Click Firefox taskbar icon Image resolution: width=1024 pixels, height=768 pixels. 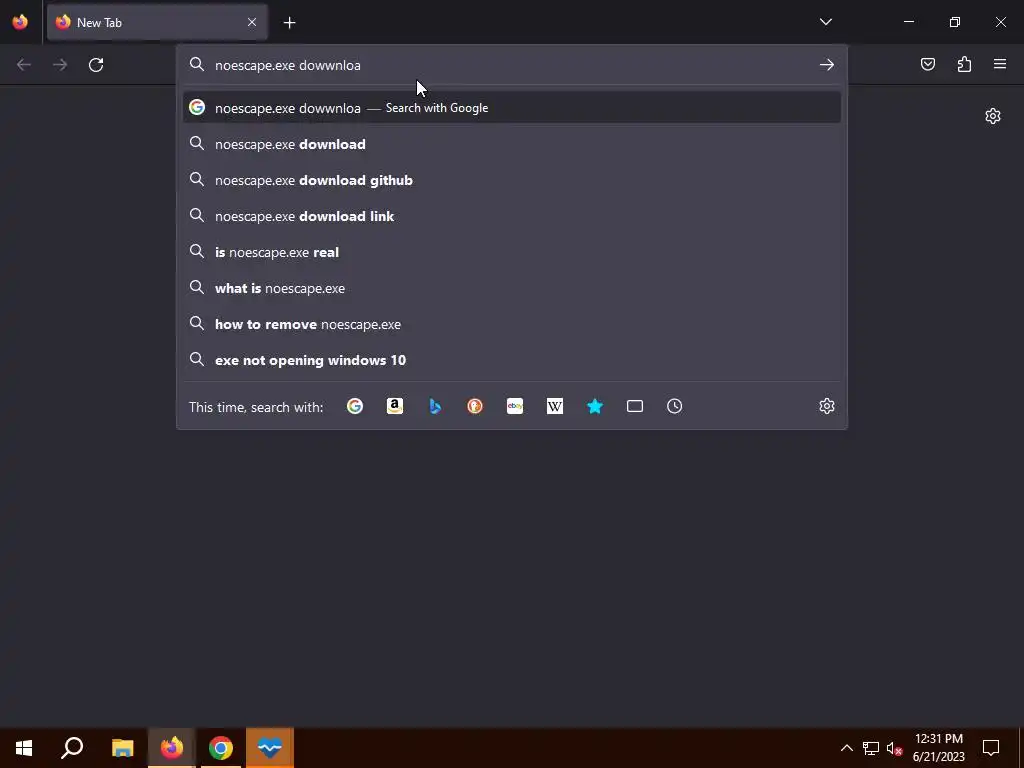[172, 748]
